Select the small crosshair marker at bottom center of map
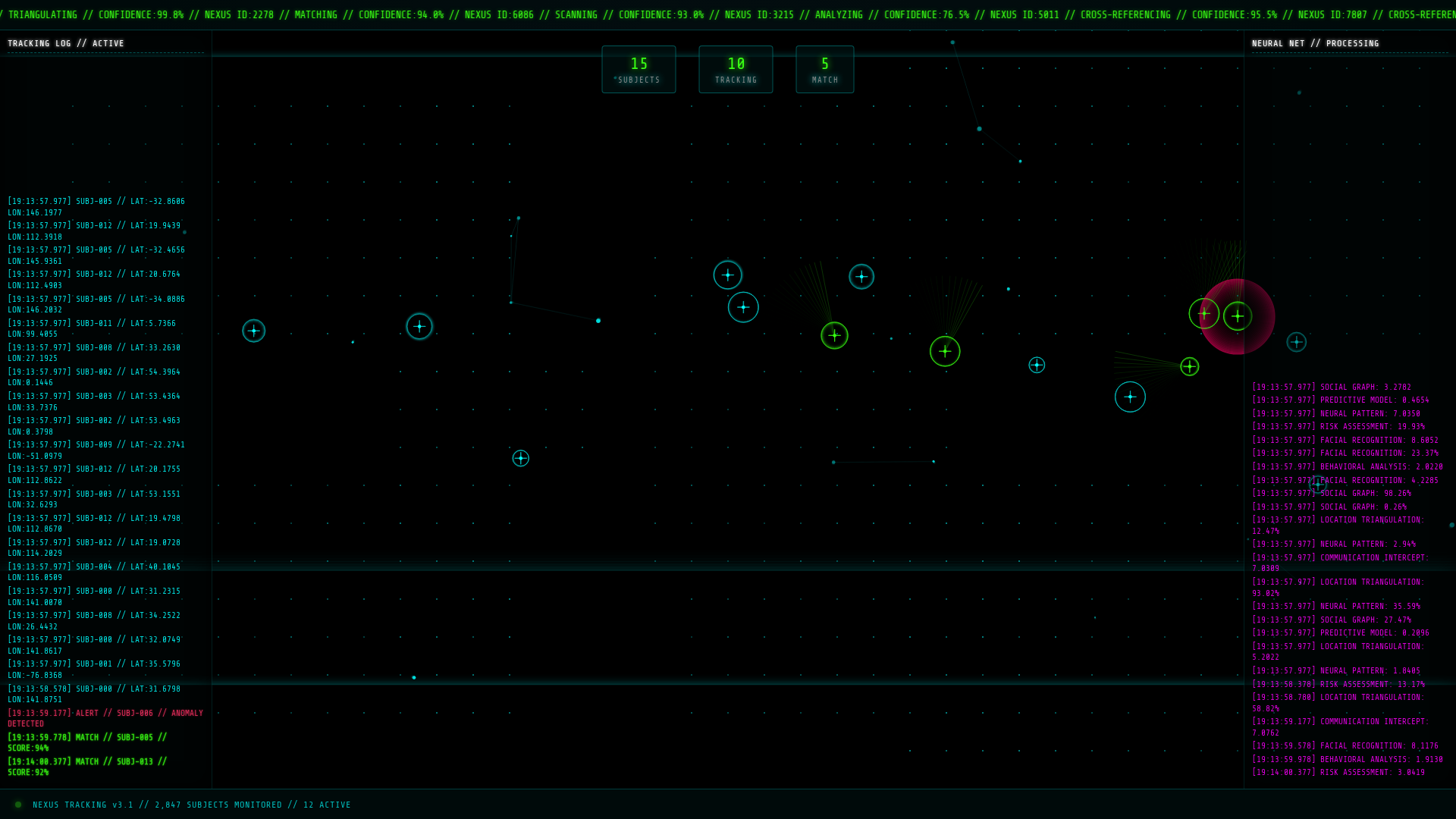1456x819 pixels. click(x=520, y=458)
